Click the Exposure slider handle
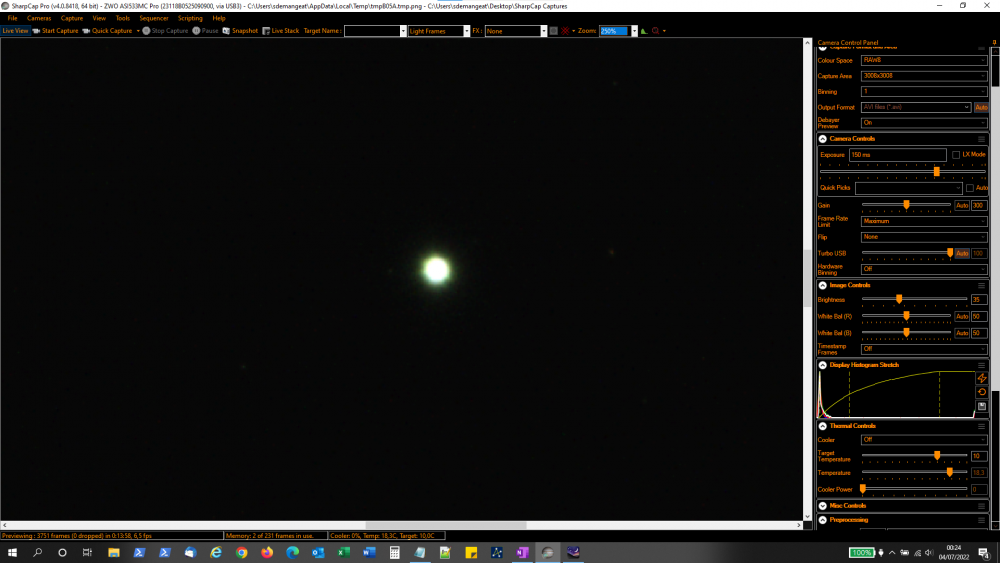 (x=937, y=172)
